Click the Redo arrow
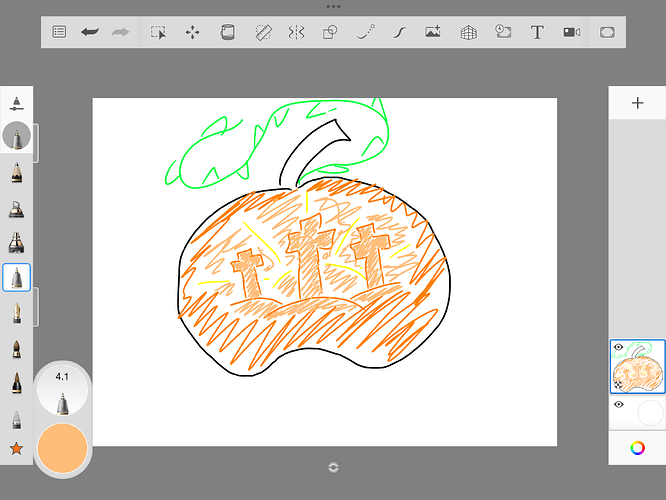The height and width of the screenshot is (500, 666). click(x=121, y=32)
